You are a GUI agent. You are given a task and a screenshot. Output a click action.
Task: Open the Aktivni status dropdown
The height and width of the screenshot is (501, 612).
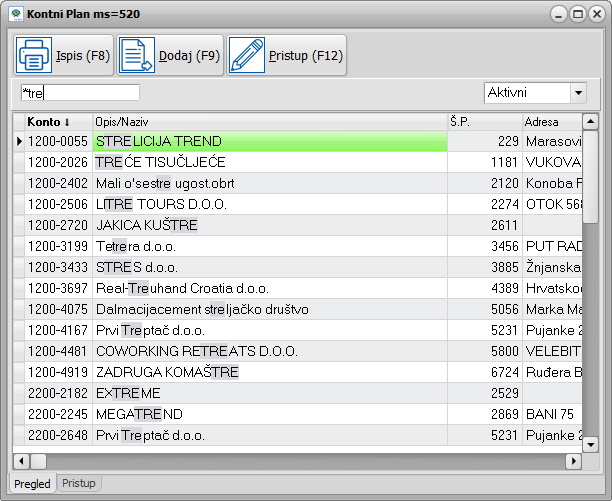[577, 93]
